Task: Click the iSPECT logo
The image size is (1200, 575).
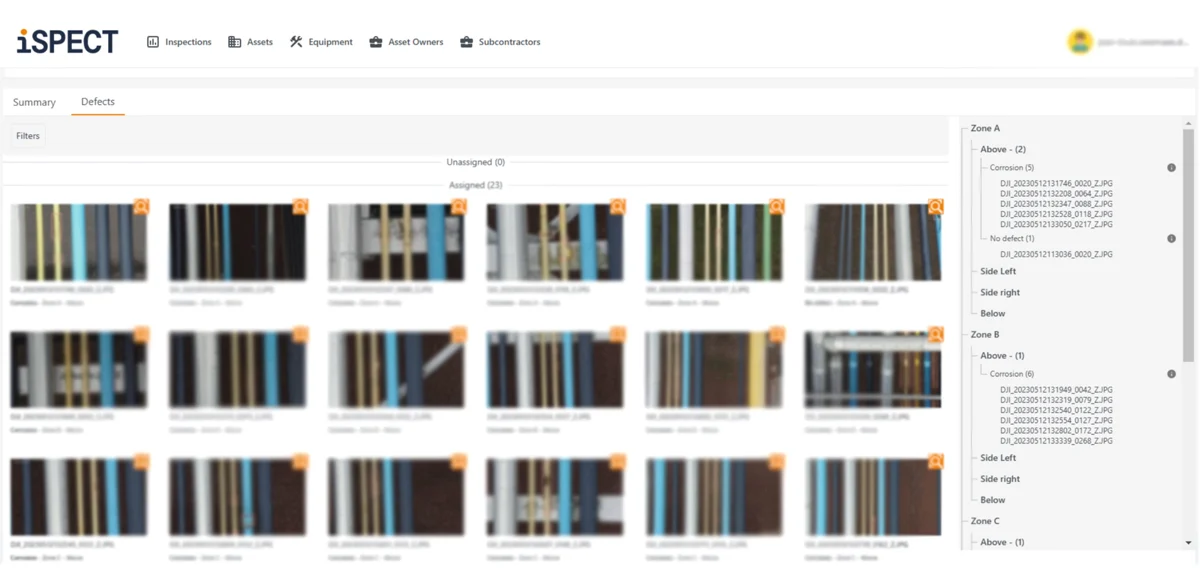Action: [67, 41]
